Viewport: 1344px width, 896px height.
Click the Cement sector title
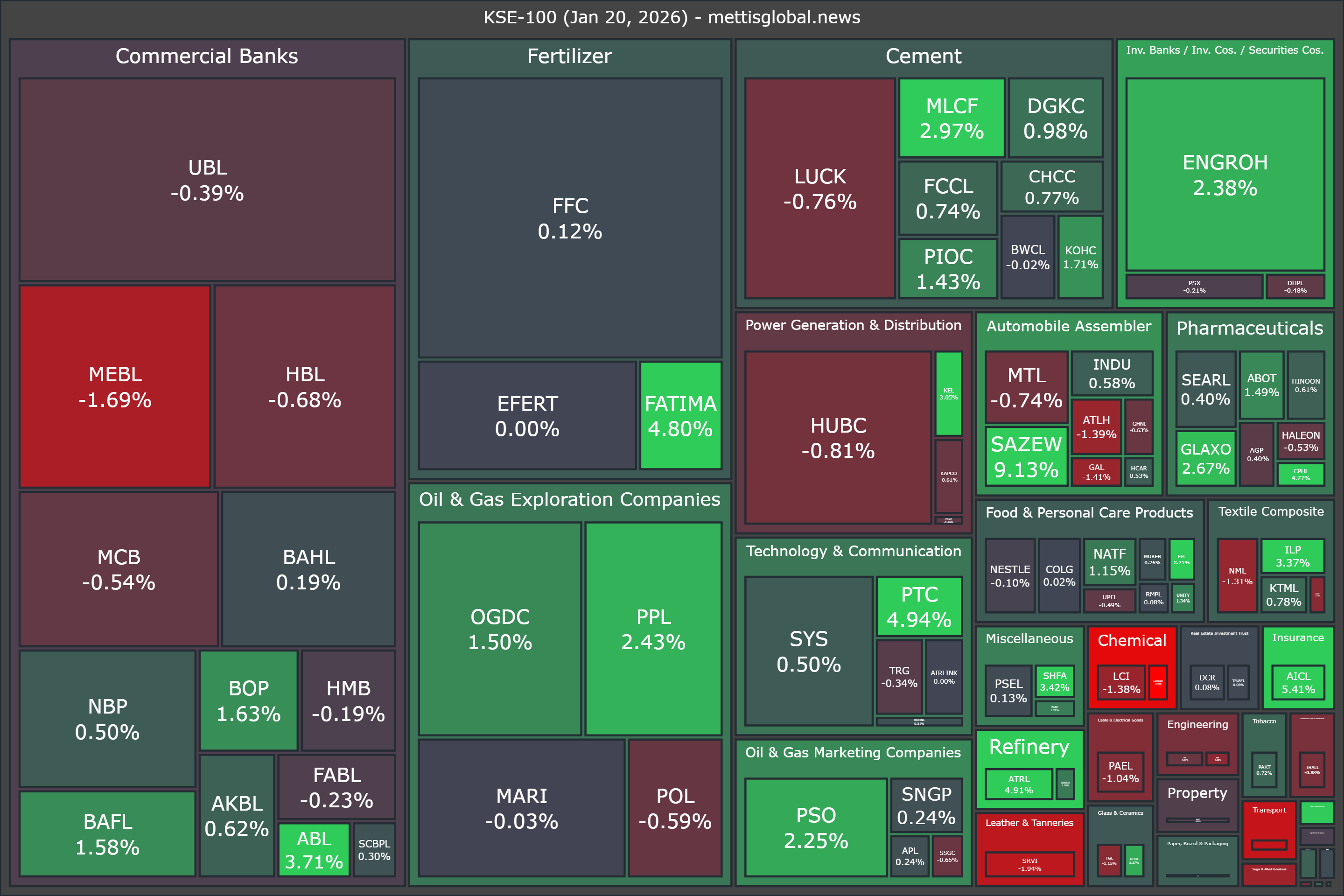pos(923,56)
